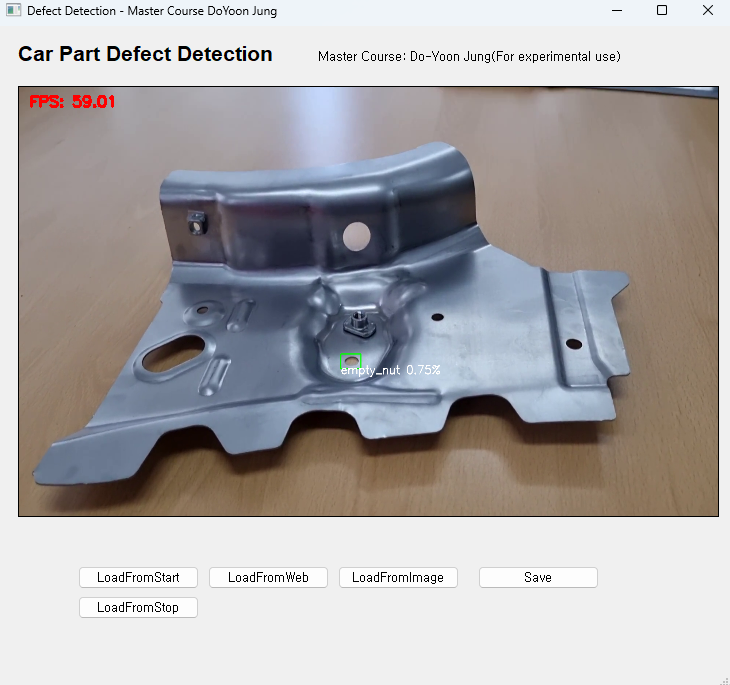Click the red FPS counter overlay
This screenshot has height=685, width=730.
(72, 102)
